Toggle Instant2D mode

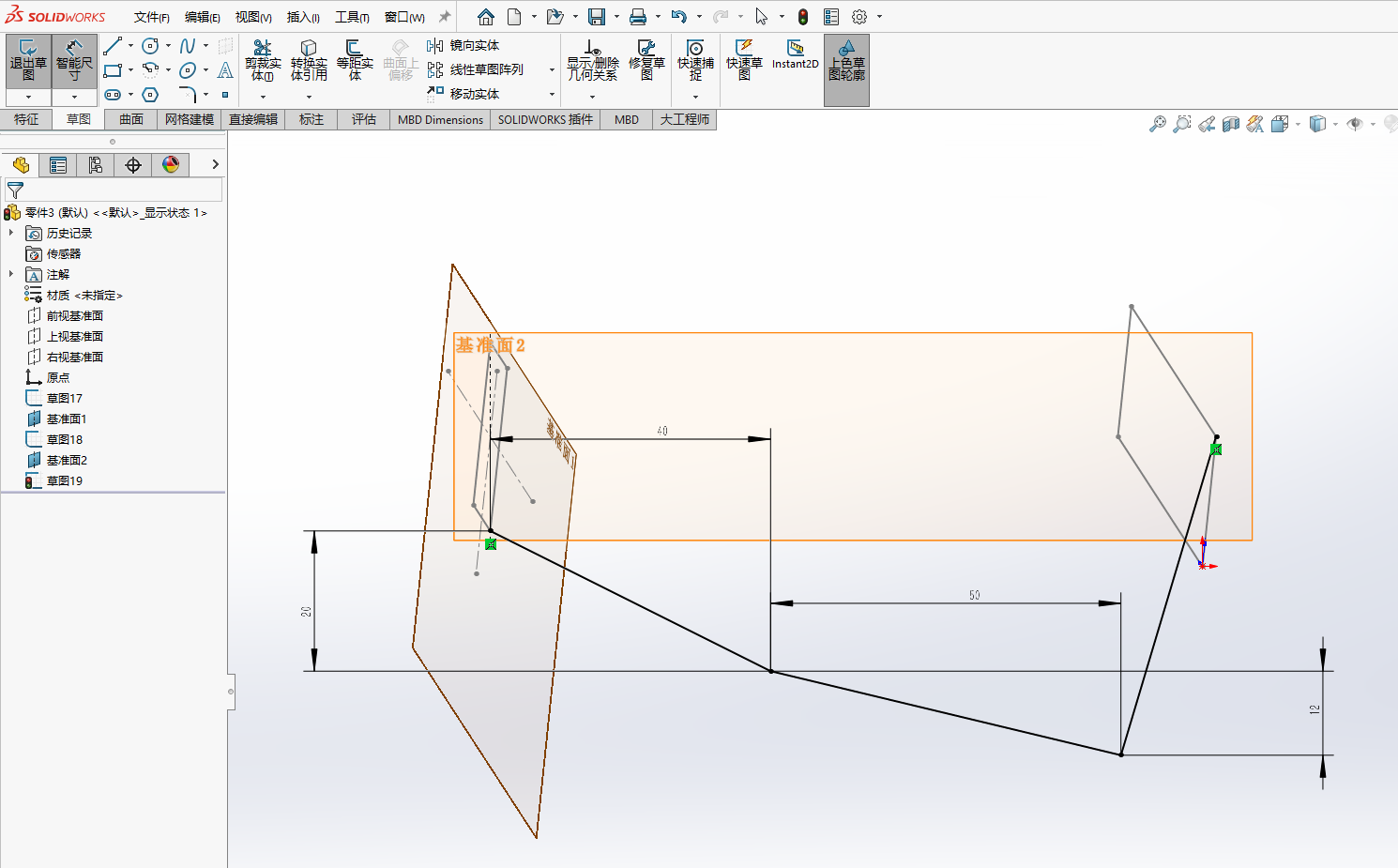795,54
